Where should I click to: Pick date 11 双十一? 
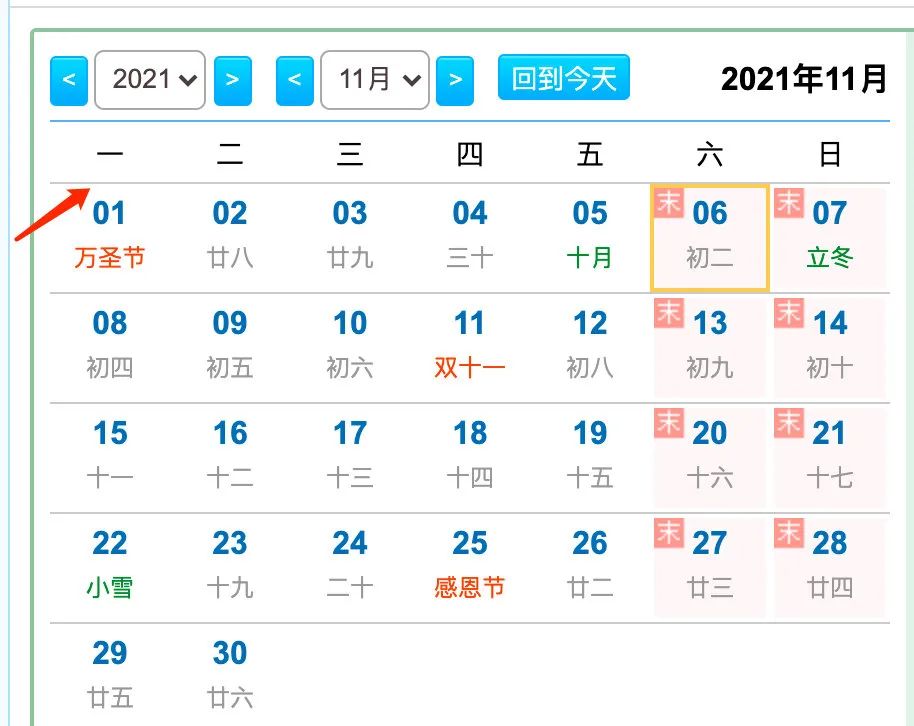pyautogui.click(x=470, y=345)
